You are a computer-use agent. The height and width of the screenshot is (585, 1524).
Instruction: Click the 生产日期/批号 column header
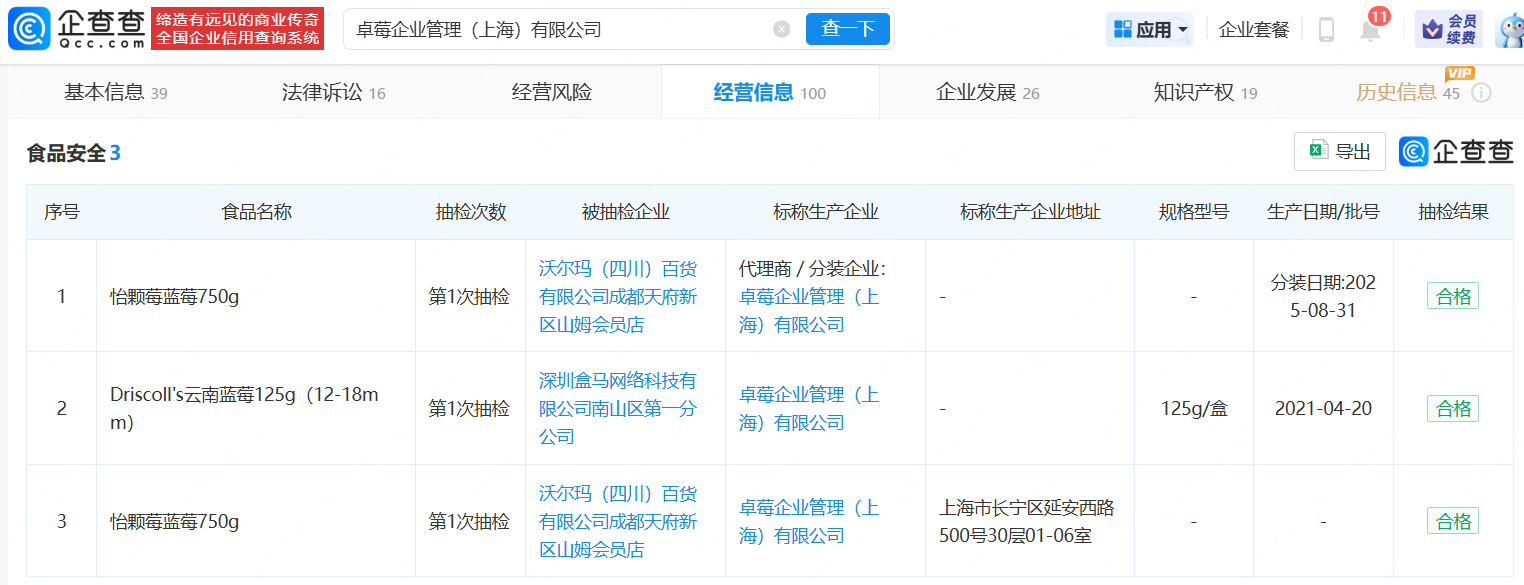tap(1323, 212)
